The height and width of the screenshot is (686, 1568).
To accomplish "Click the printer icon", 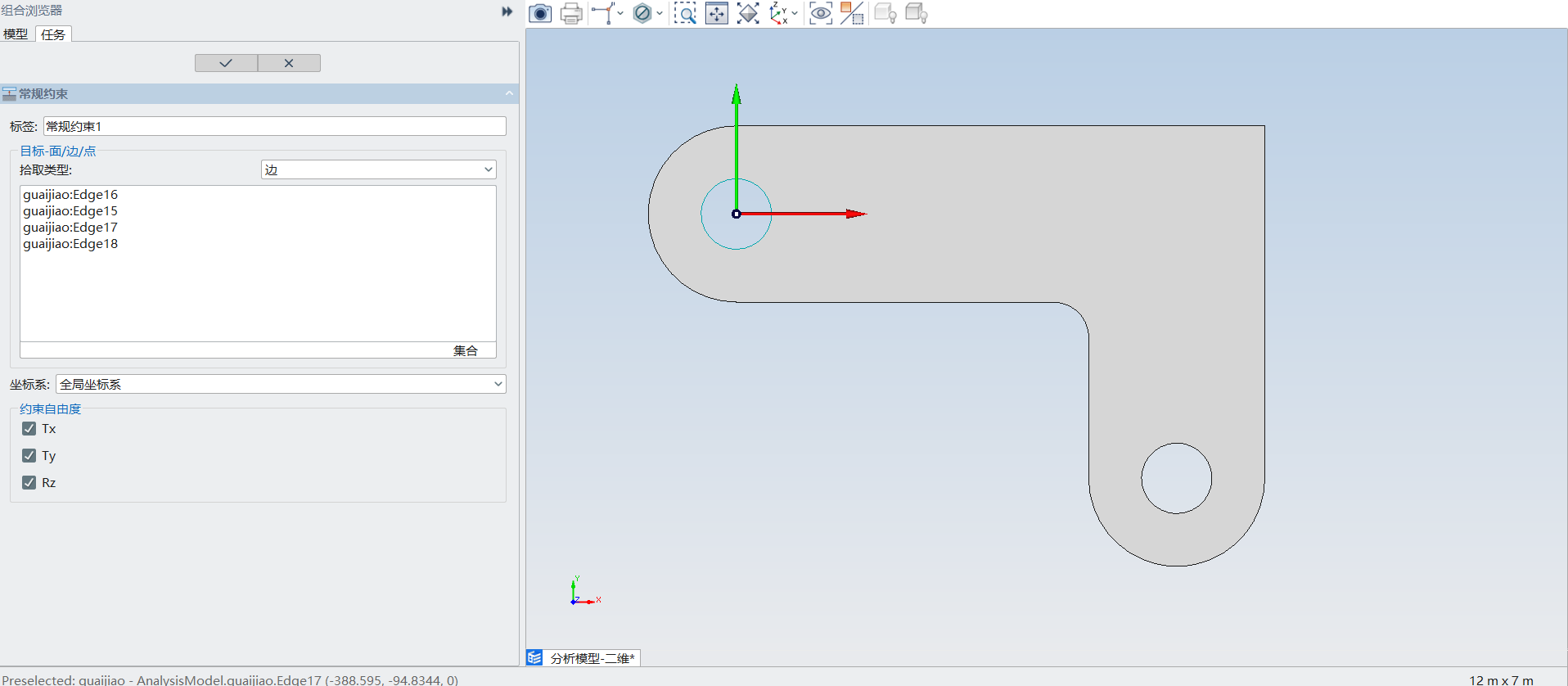I will coord(571,13).
